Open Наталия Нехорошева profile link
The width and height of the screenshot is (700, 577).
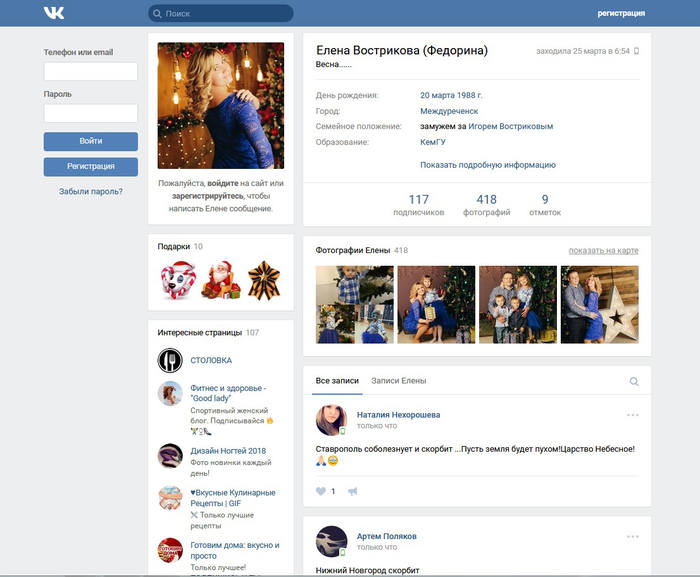(398, 415)
